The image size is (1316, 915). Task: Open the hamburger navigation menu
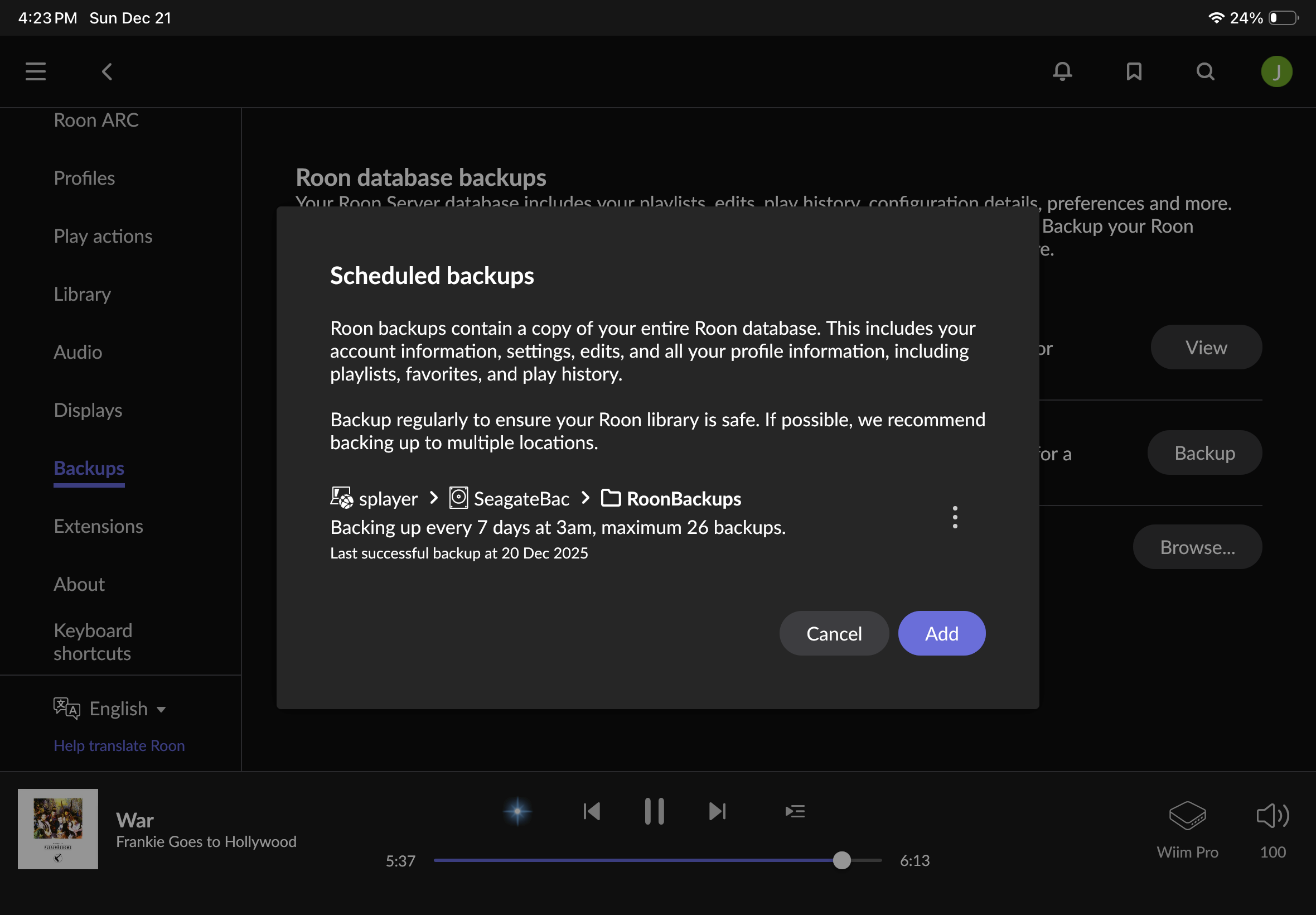pos(36,71)
